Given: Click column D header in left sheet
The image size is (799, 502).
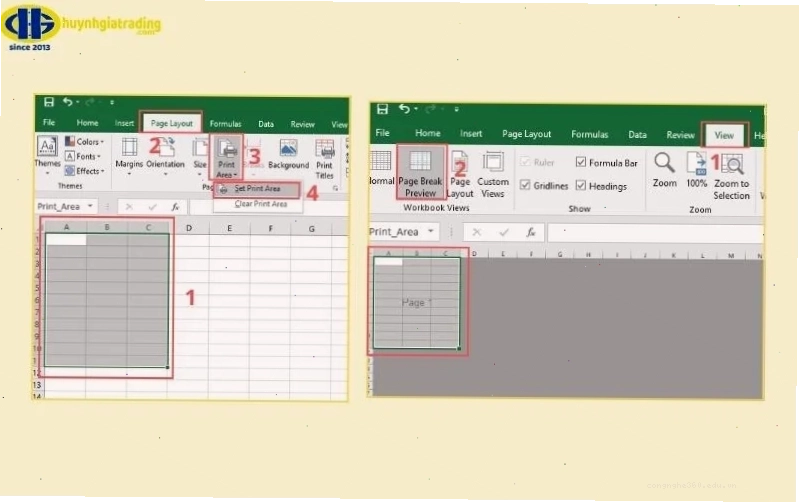Looking at the screenshot, I should (189, 228).
